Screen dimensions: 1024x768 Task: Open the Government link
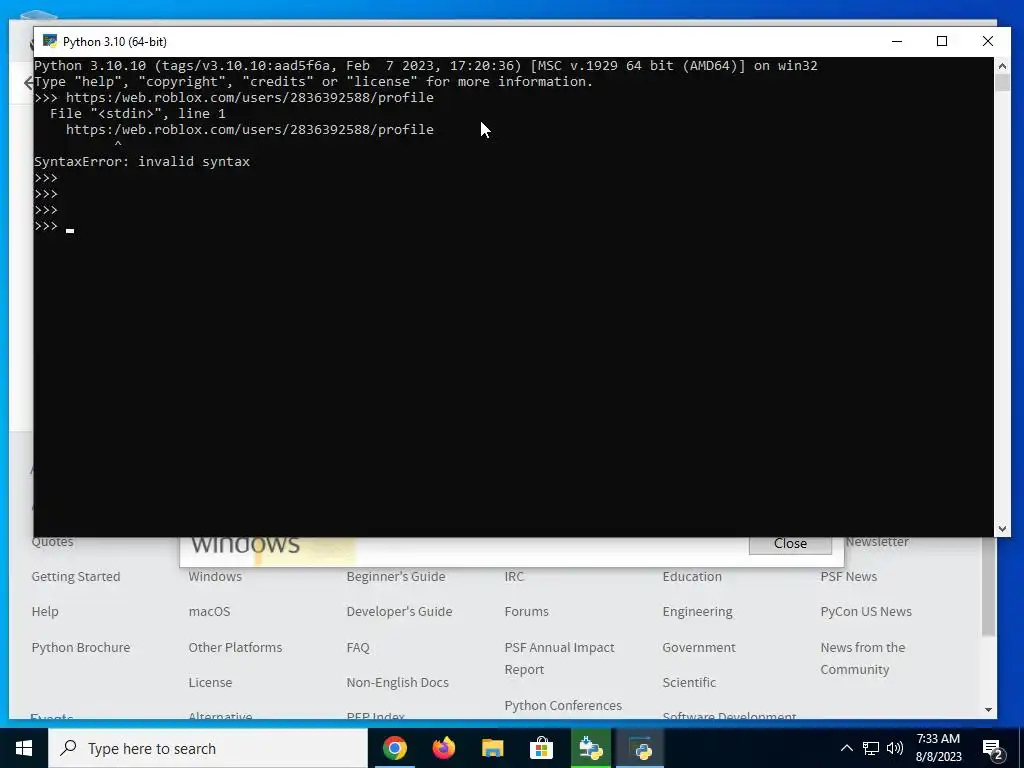(x=699, y=648)
